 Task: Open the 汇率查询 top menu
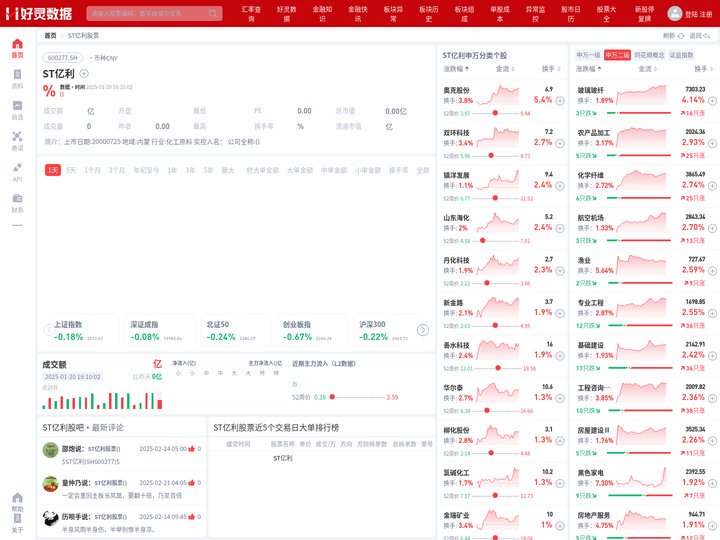pyautogui.click(x=251, y=14)
